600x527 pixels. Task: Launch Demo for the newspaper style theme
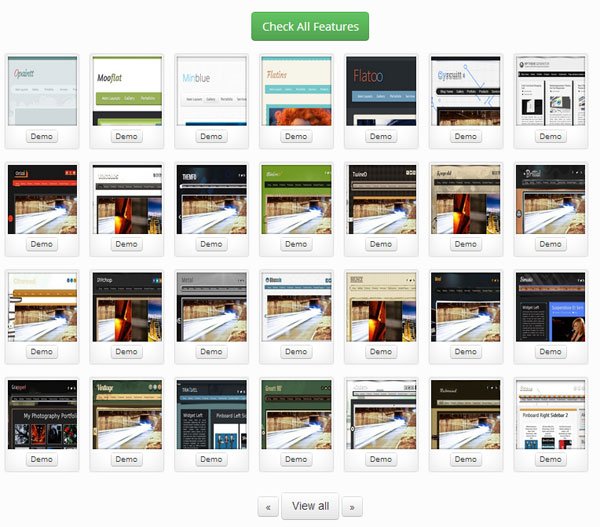click(x=551, y=137)
